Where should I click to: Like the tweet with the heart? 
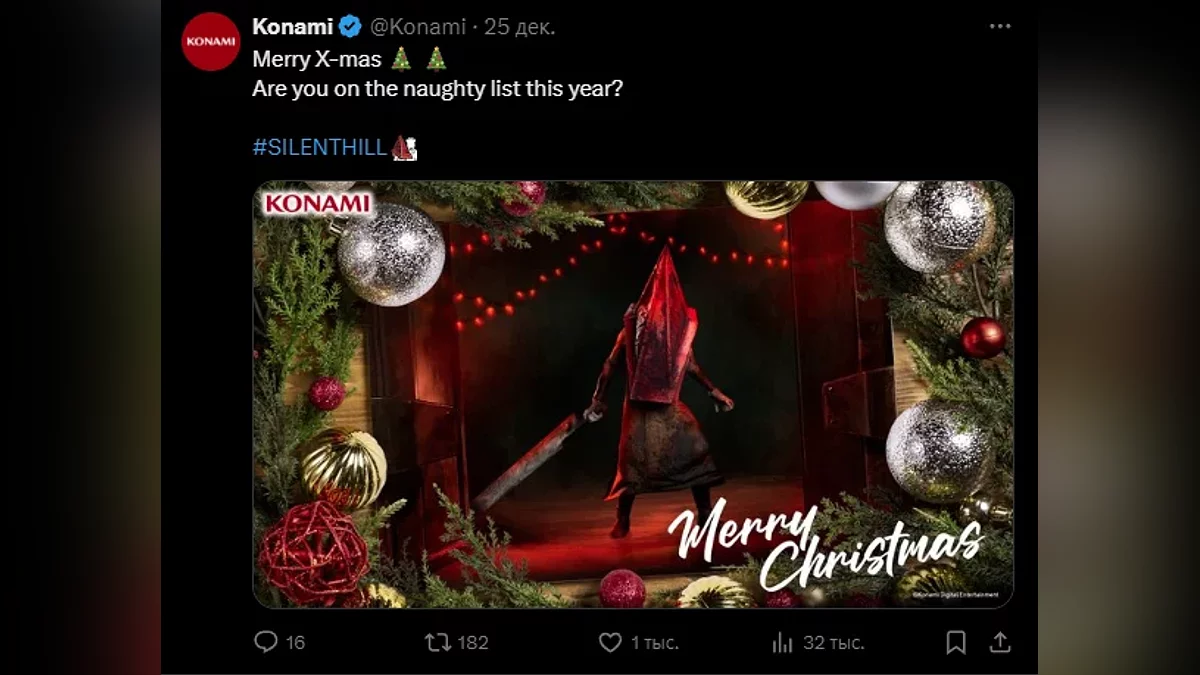610,642
